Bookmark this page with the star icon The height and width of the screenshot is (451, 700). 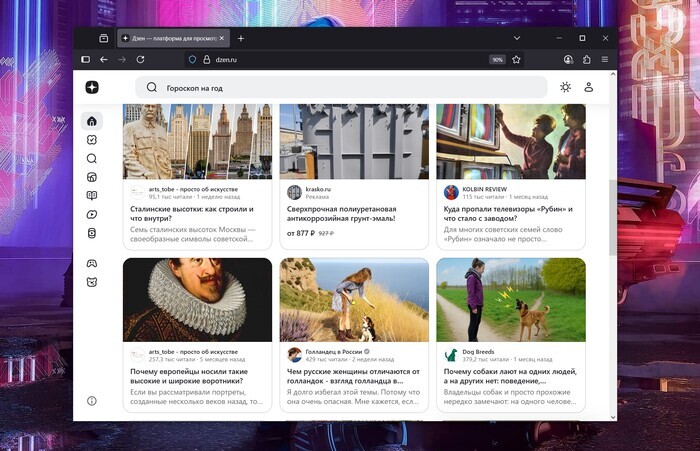516,60
